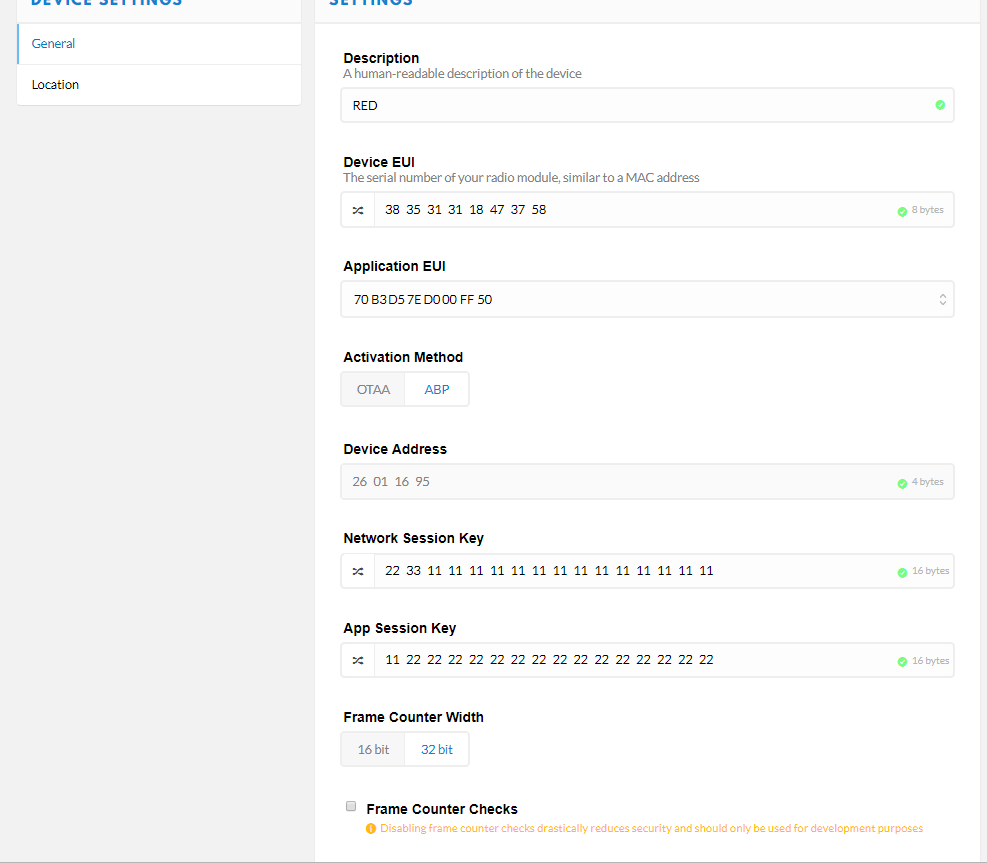The image size is (987, 863).
Task: Select ABP activation method
Action: (x=437, y=389)
